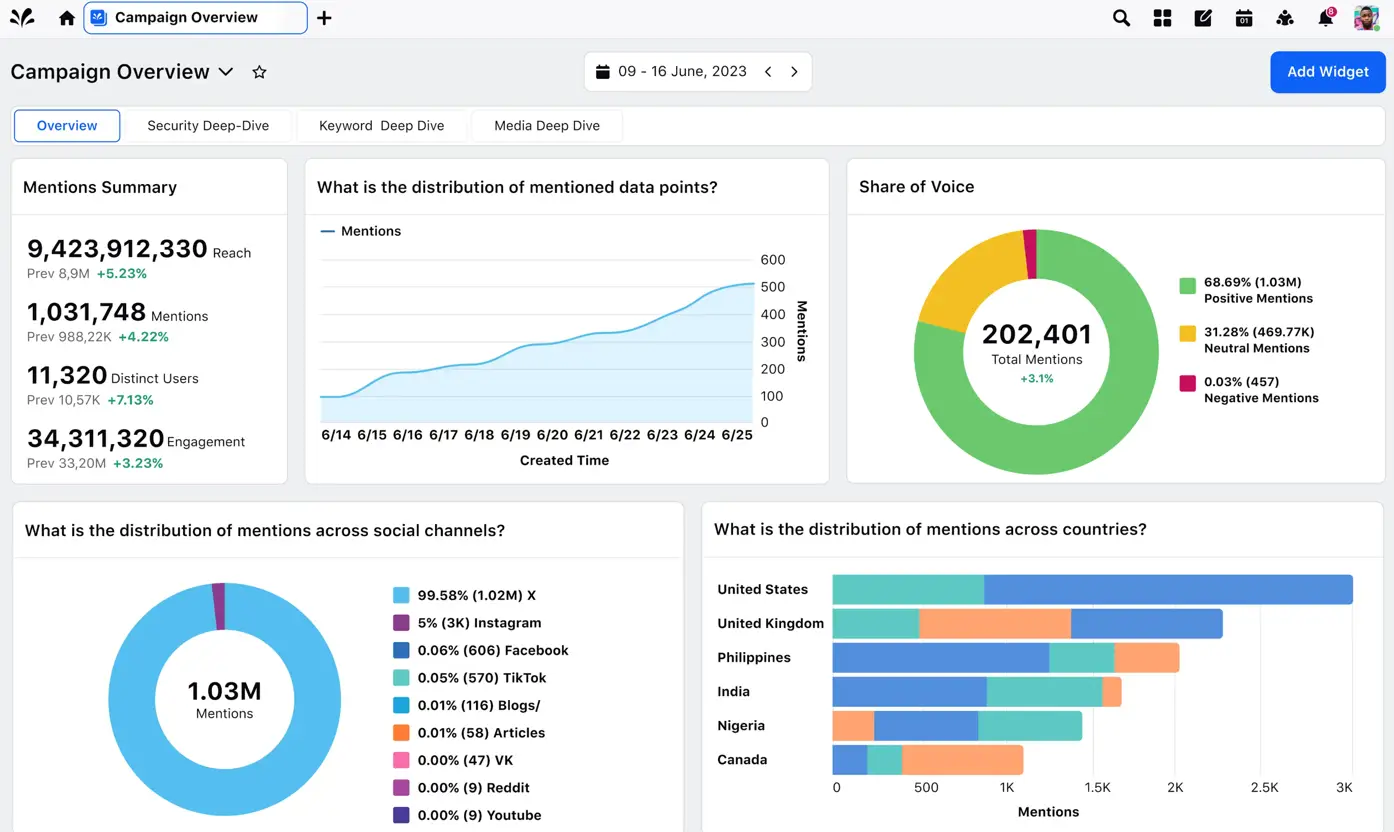1394x832 pixels.
Task: Toggle Negative Mentions red legend swatch
Action: [x=1187, y=384]
